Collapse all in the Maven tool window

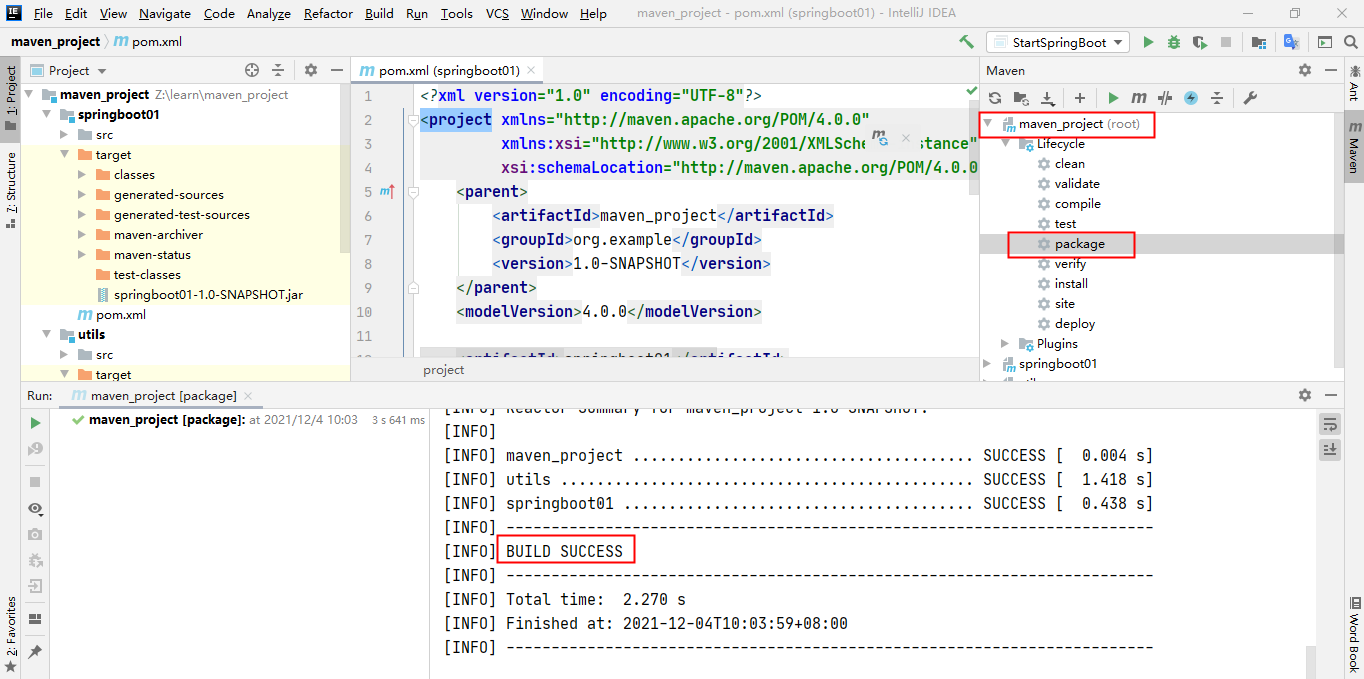(x=1217, y=98)
